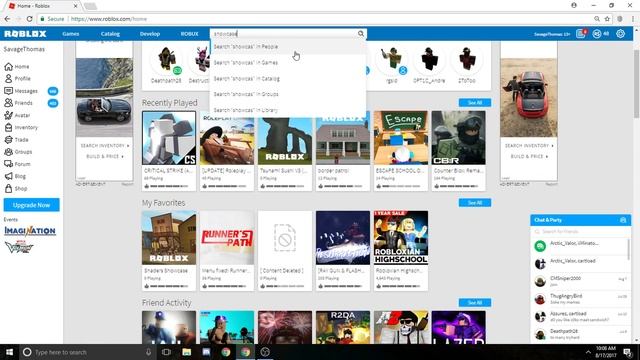Viewport: 640px width, 360px height.
Task: Click the Imagination event banner
Action: (30, 231)
